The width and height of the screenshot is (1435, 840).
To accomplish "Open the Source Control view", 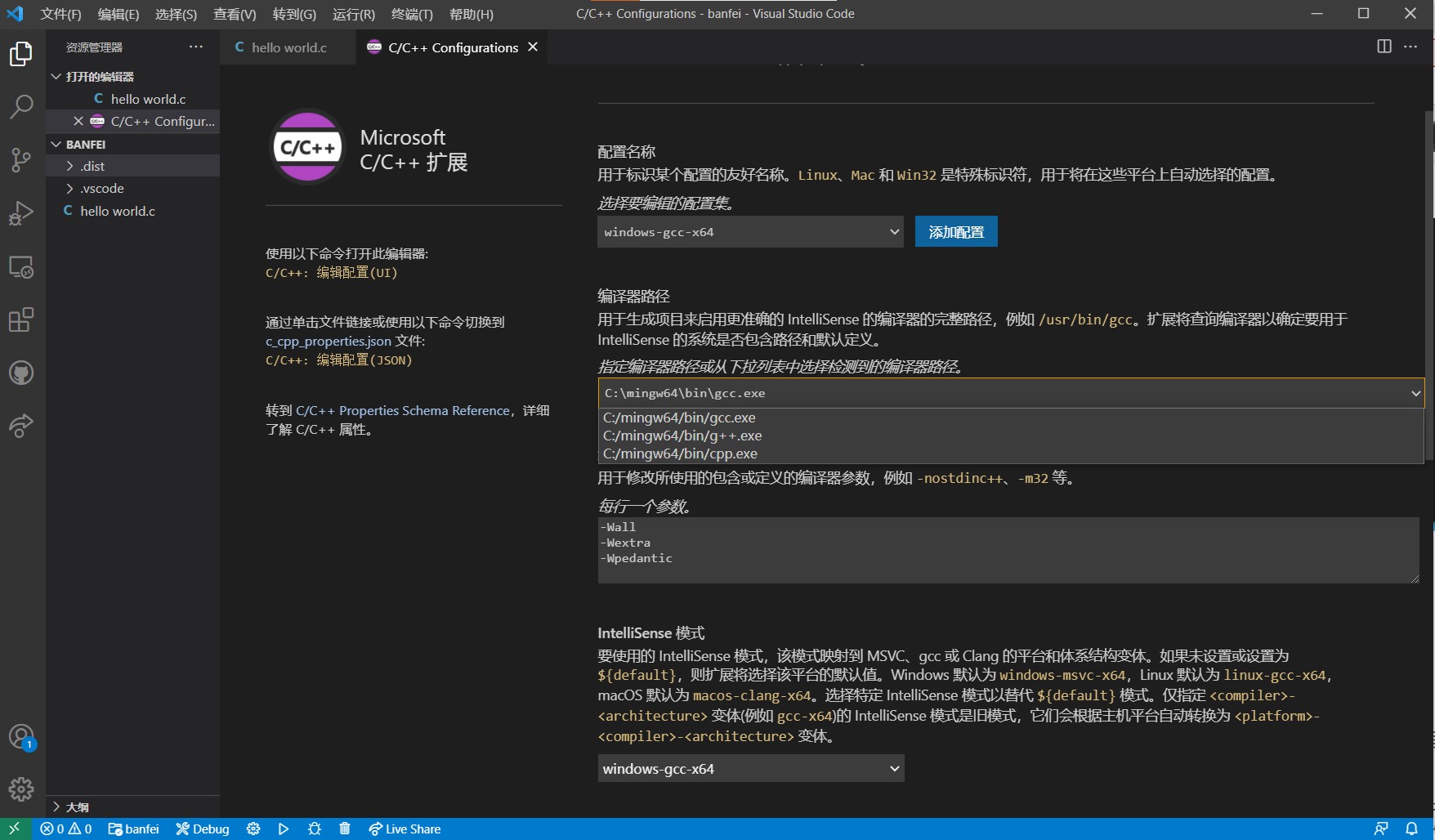I will click(21, 159).
